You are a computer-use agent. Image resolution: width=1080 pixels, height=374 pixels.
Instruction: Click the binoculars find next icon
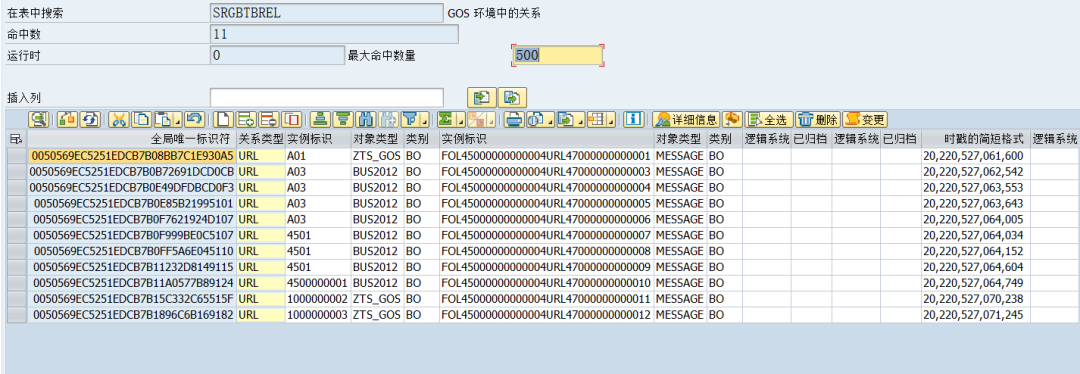coord(388,119)
